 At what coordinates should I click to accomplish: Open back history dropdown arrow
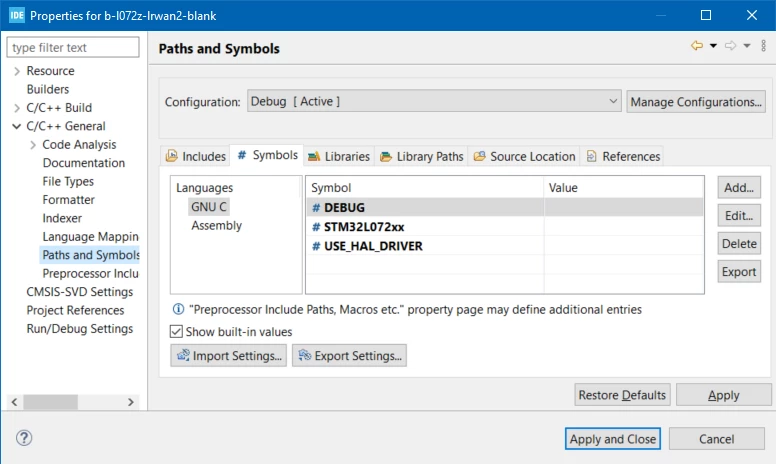(x=713, y=46)
